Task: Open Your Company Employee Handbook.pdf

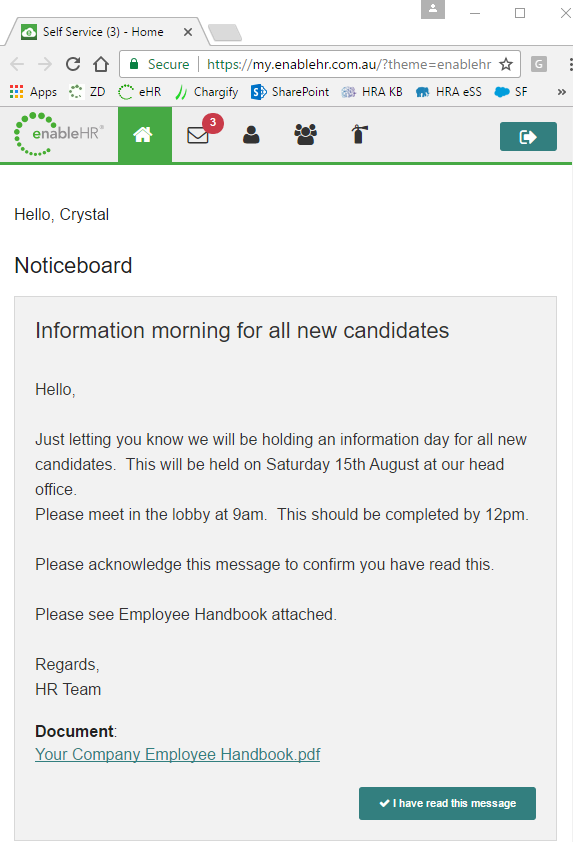Action: point(177,754)
